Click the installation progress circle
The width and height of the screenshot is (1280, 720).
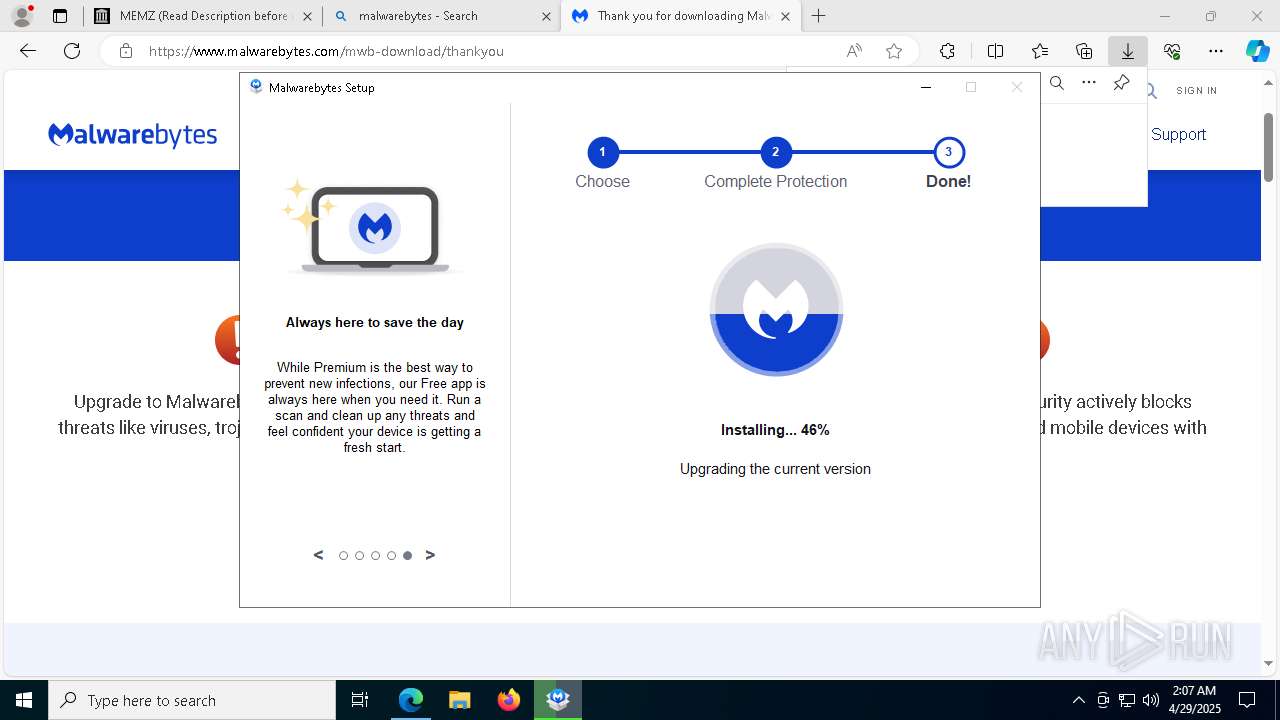[776, 309]
